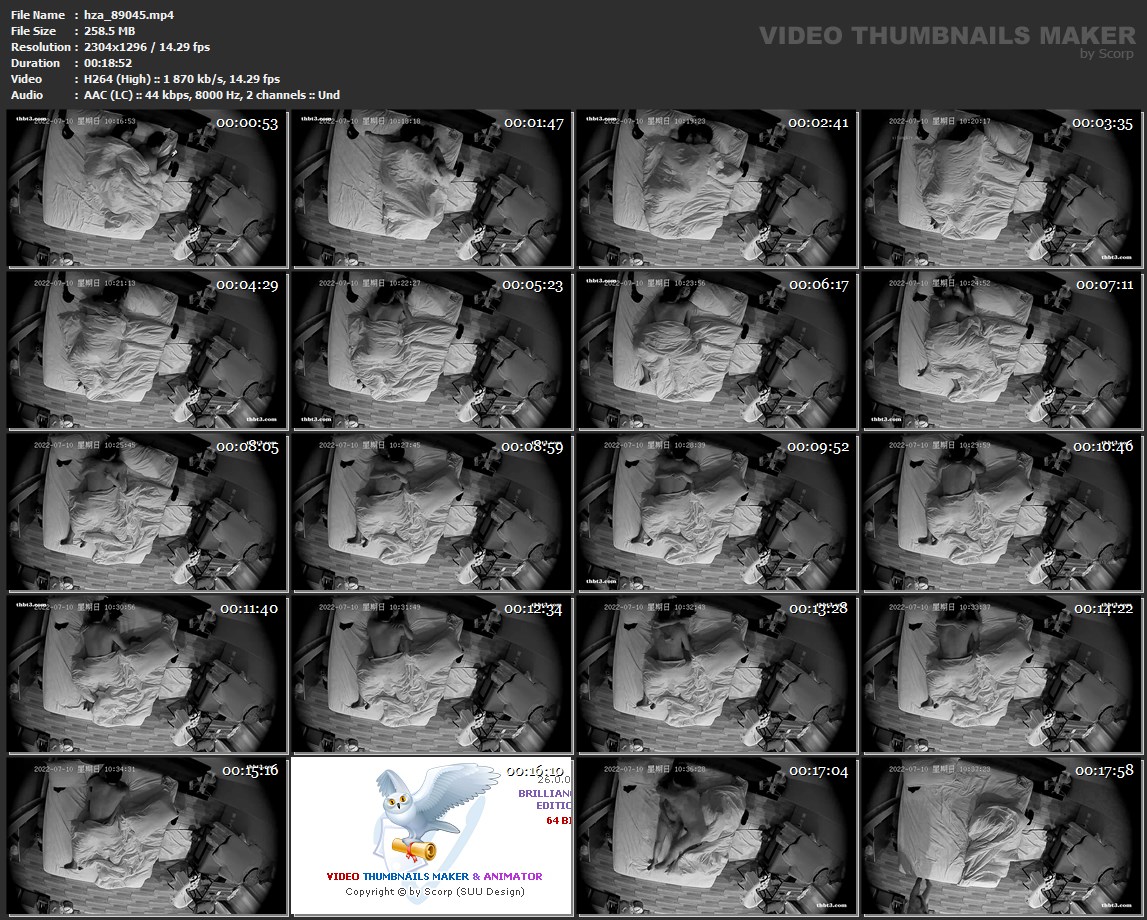Viewport: 1147px width, 920px height.
Task: Click the Duration label
Action: 35,64
